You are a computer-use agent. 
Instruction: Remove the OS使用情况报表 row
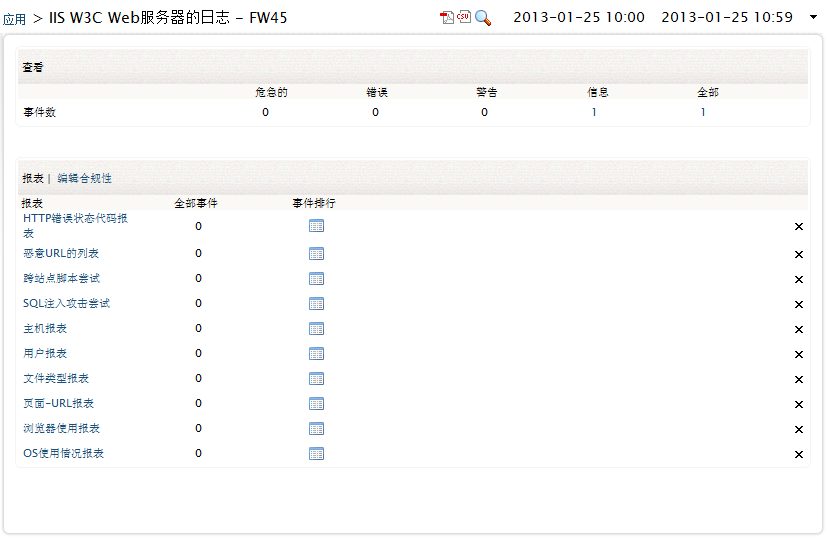(x=799, y=454)
